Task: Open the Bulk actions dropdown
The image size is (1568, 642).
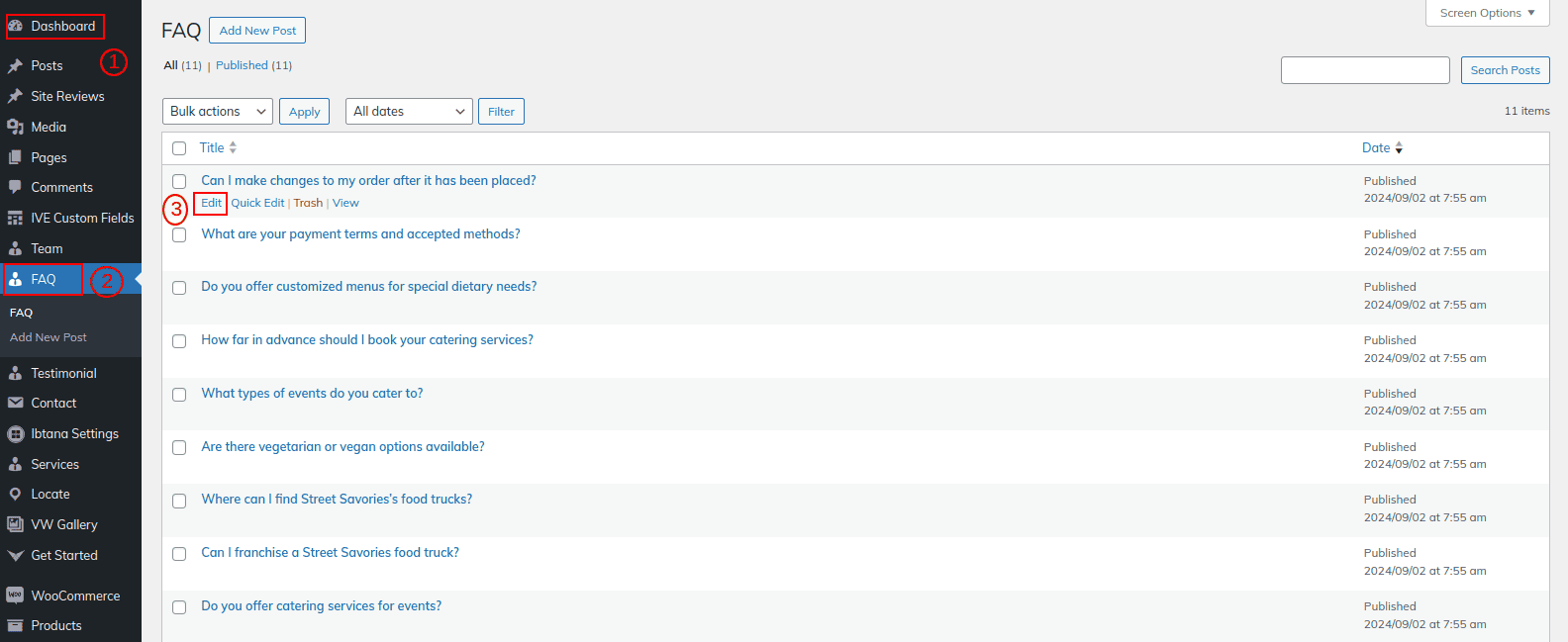Action: (x=218, y=112)
